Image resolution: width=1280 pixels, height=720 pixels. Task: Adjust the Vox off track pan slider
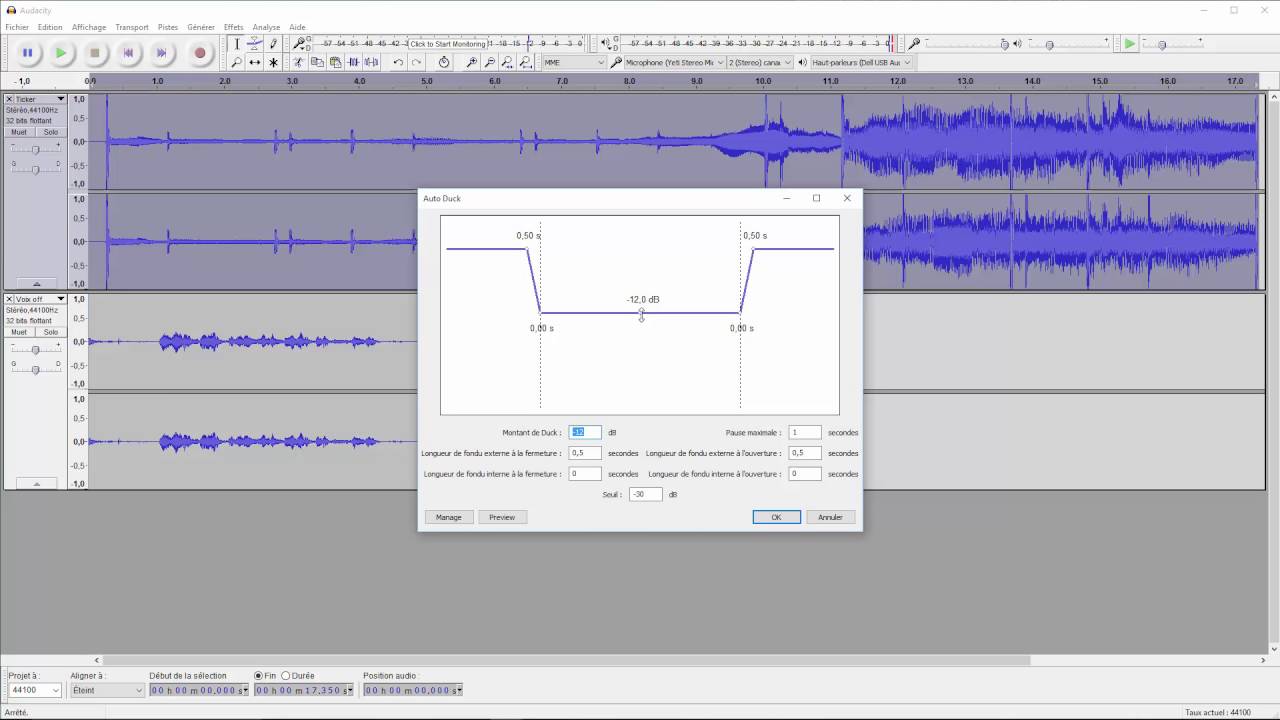[35, 369]
